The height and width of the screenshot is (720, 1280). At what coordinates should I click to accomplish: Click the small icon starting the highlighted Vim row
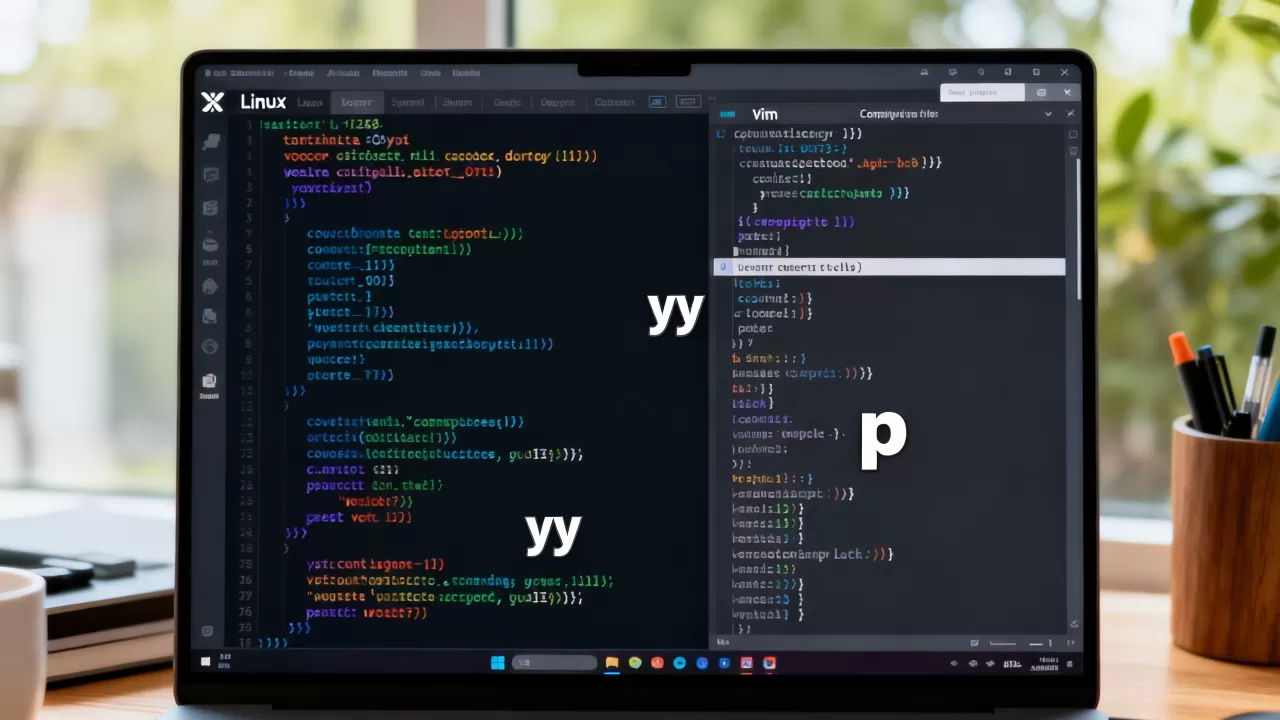[x=724, y=267]
